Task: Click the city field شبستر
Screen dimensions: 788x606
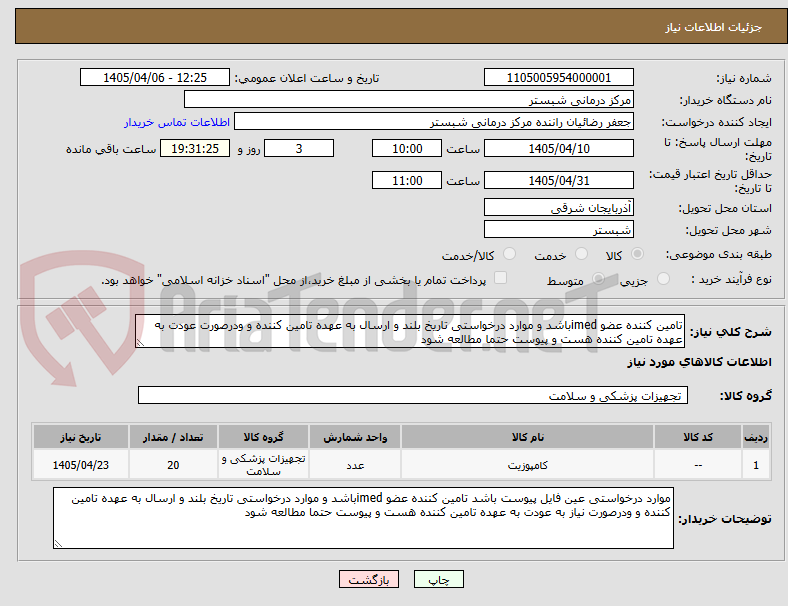Action: click(558, 229)
